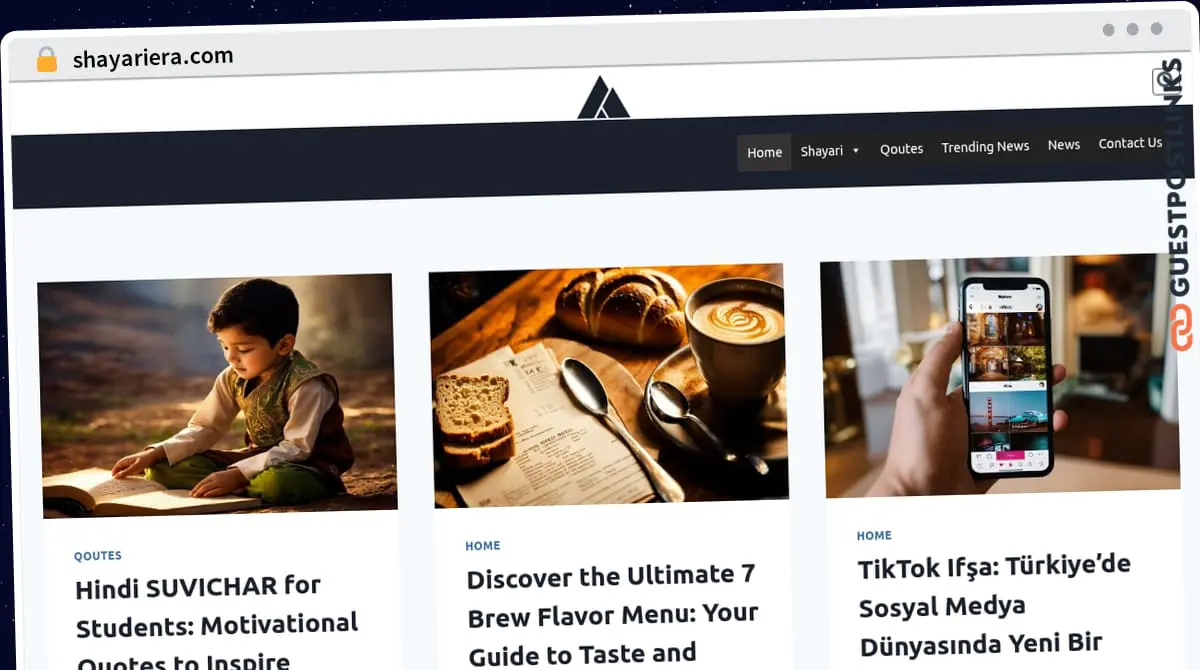
Task: Open the News navigation item
Action: pos(1064,145)
